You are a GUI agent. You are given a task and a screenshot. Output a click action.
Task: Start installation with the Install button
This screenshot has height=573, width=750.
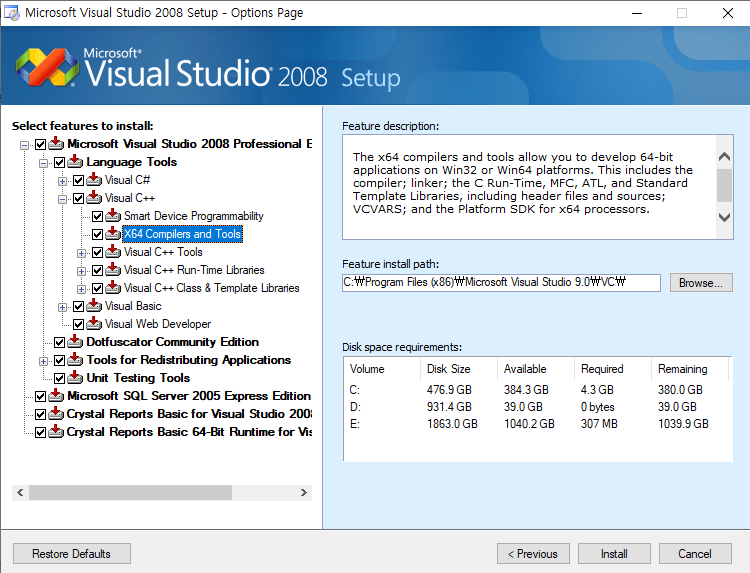(x=614, y=553)
